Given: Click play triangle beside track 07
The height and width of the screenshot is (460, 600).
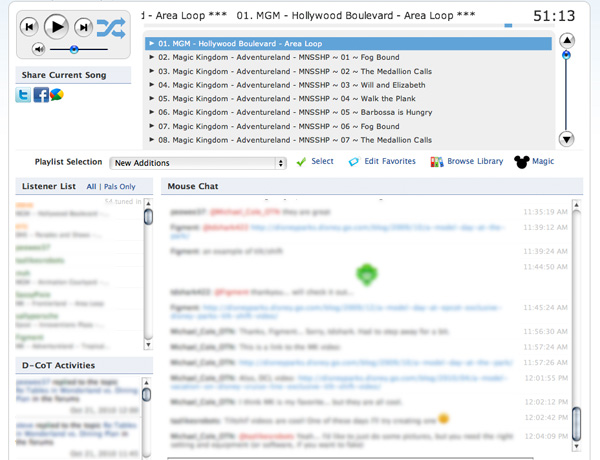Looking at the screenshot, I should coord(152,126).
